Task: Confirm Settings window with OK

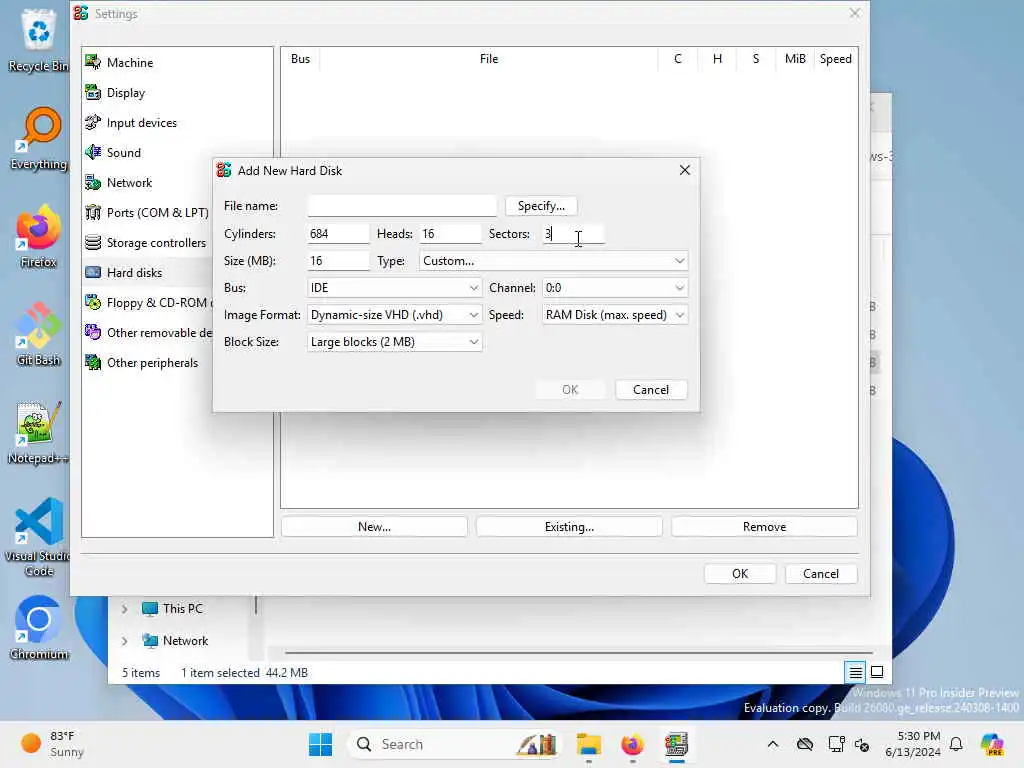Action: 740,574
